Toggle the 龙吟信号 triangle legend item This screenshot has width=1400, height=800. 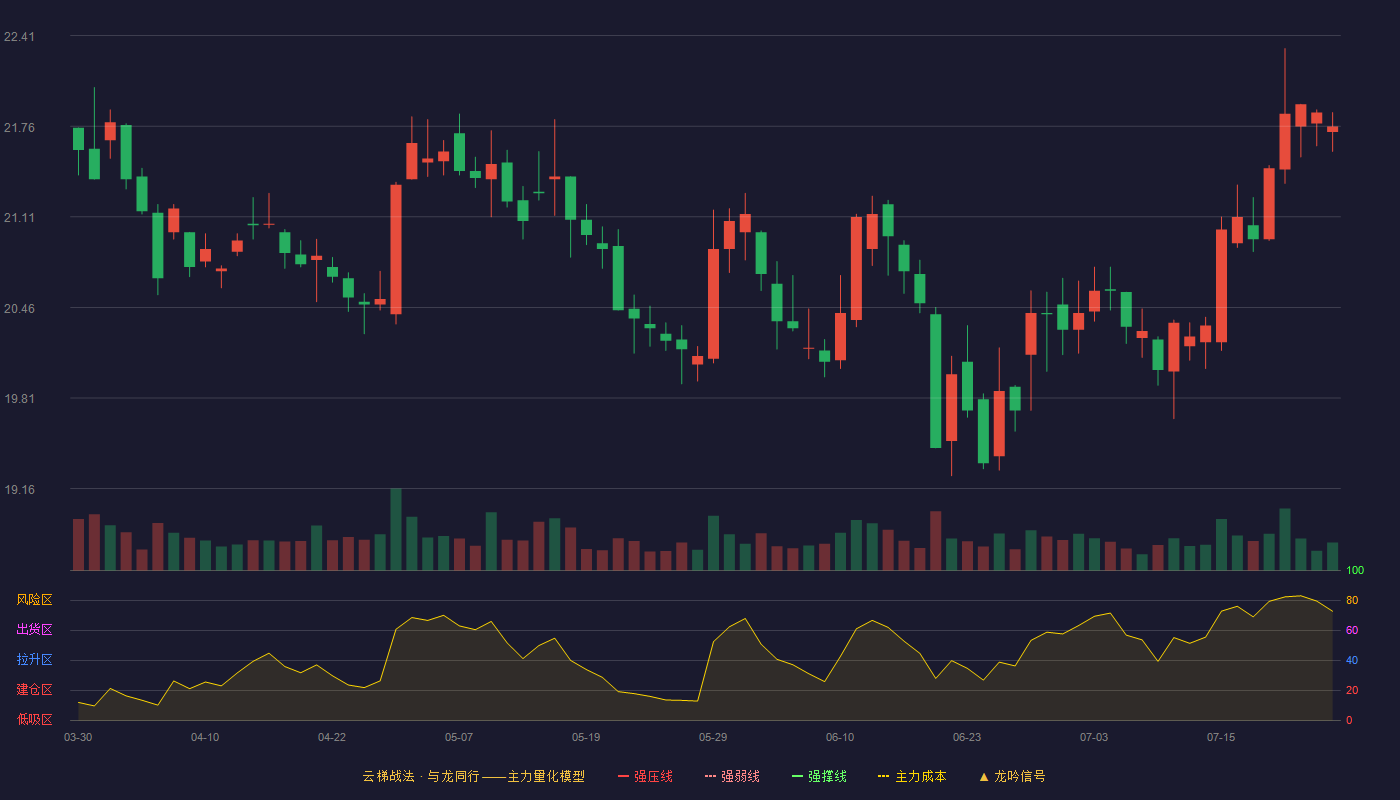[1012, 776]
